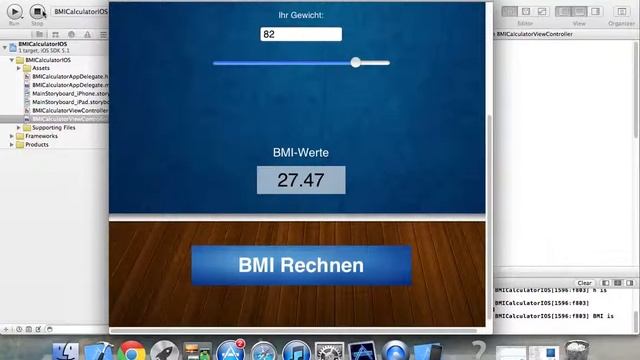
Task: Expand the Products folder
Action: tap(12, 145)
